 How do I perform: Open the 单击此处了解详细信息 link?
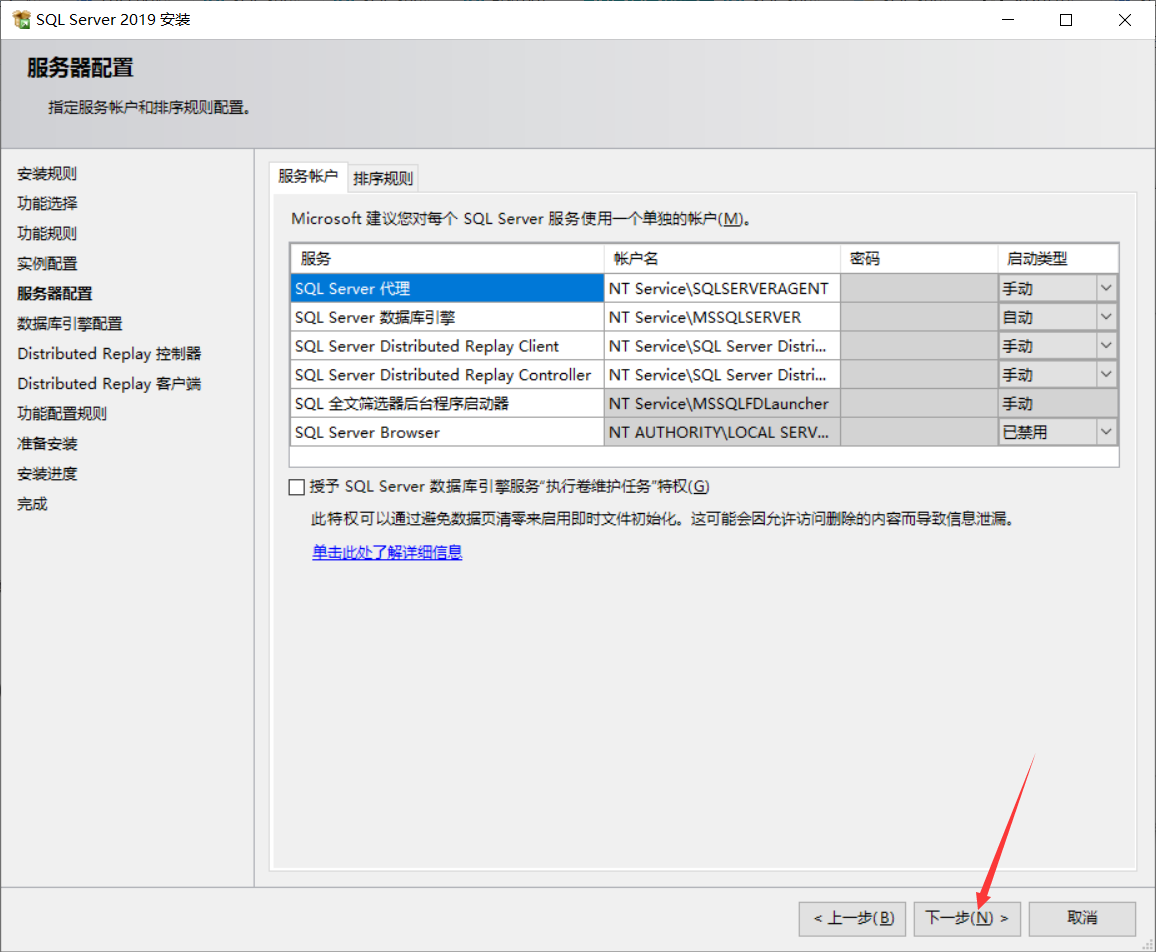387,552
